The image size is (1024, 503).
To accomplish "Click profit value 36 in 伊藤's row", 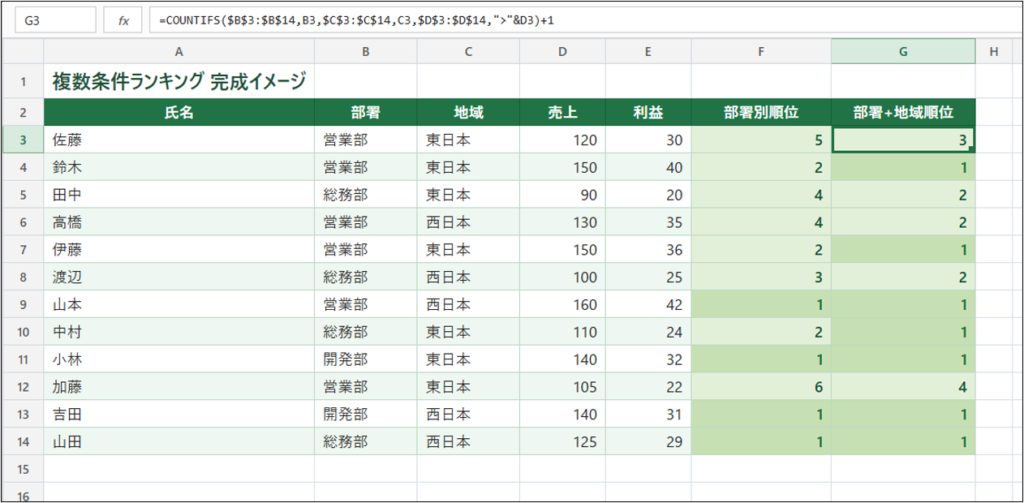I will [648, 250].
